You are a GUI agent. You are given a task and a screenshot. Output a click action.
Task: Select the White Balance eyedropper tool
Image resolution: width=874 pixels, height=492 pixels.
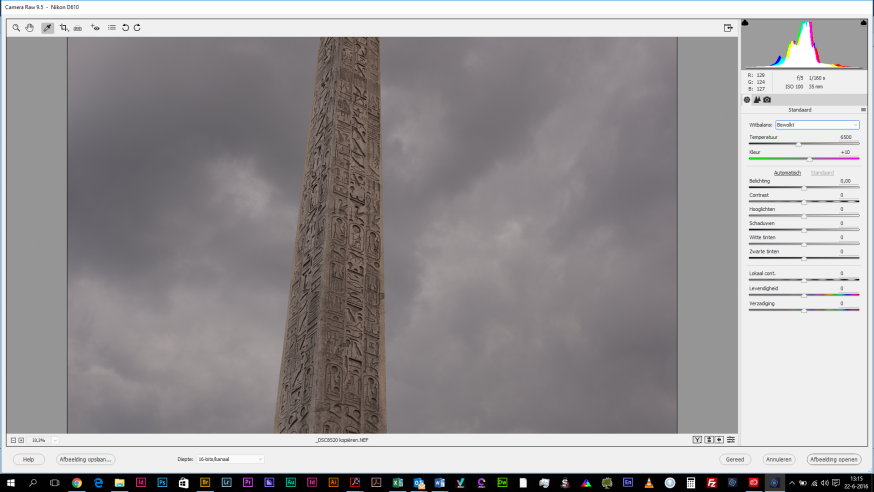click(x=47, y=28)
